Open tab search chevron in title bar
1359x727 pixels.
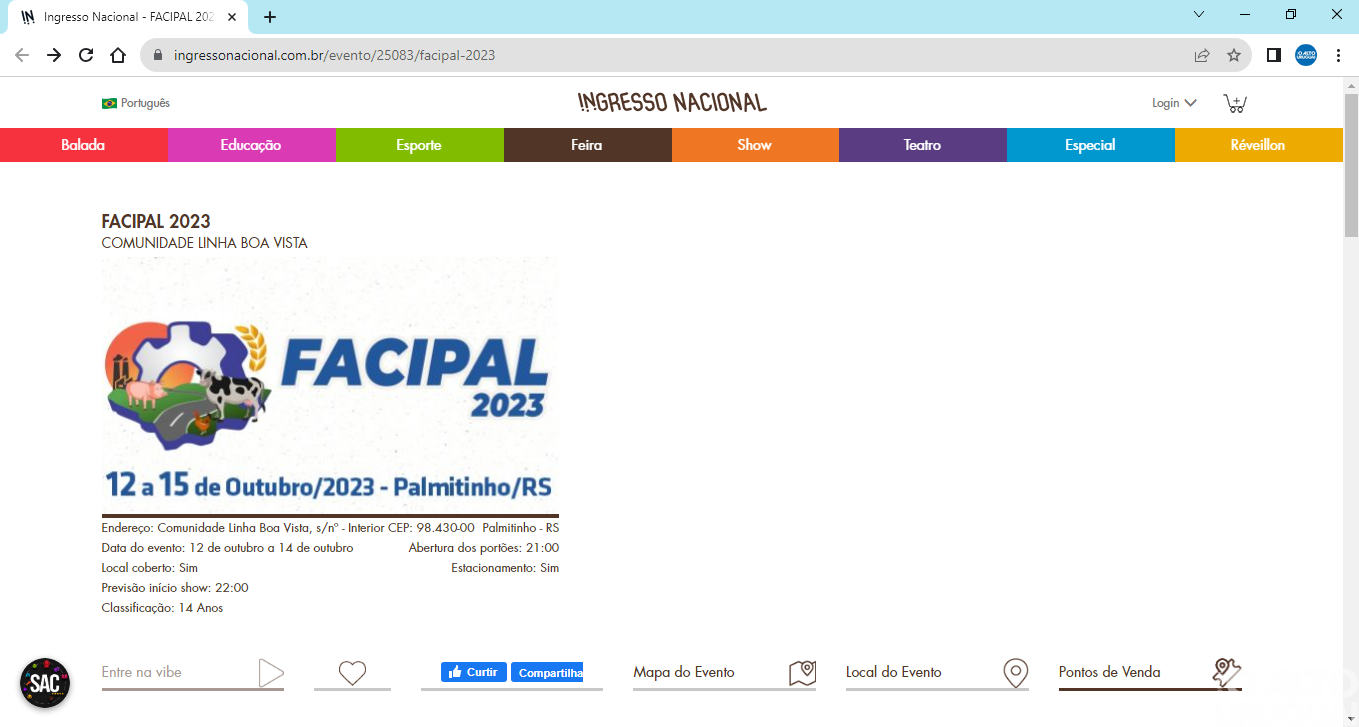click(1200, 14)
